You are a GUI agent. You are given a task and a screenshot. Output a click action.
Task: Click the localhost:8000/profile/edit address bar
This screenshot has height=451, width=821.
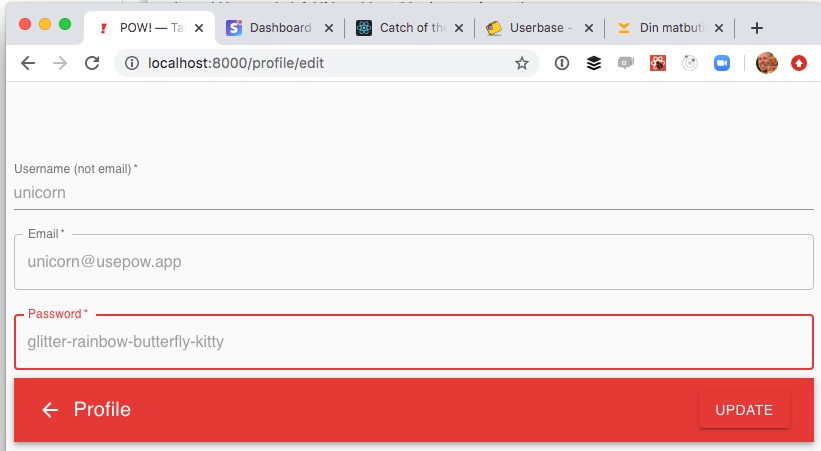pyautogui.click(x=325, y=63)
